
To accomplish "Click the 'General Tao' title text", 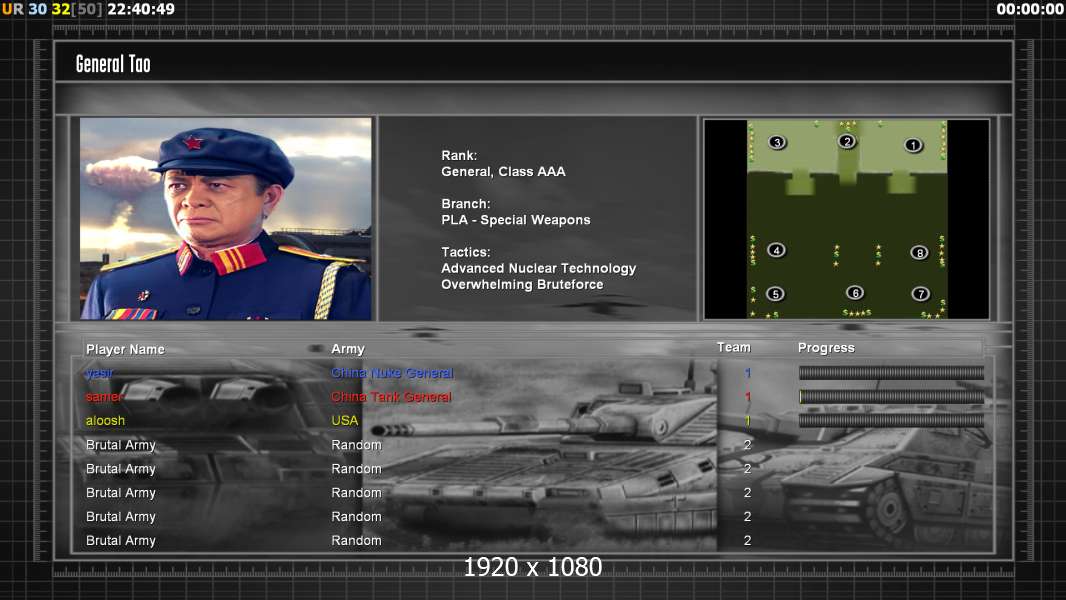I will [113, 64].
